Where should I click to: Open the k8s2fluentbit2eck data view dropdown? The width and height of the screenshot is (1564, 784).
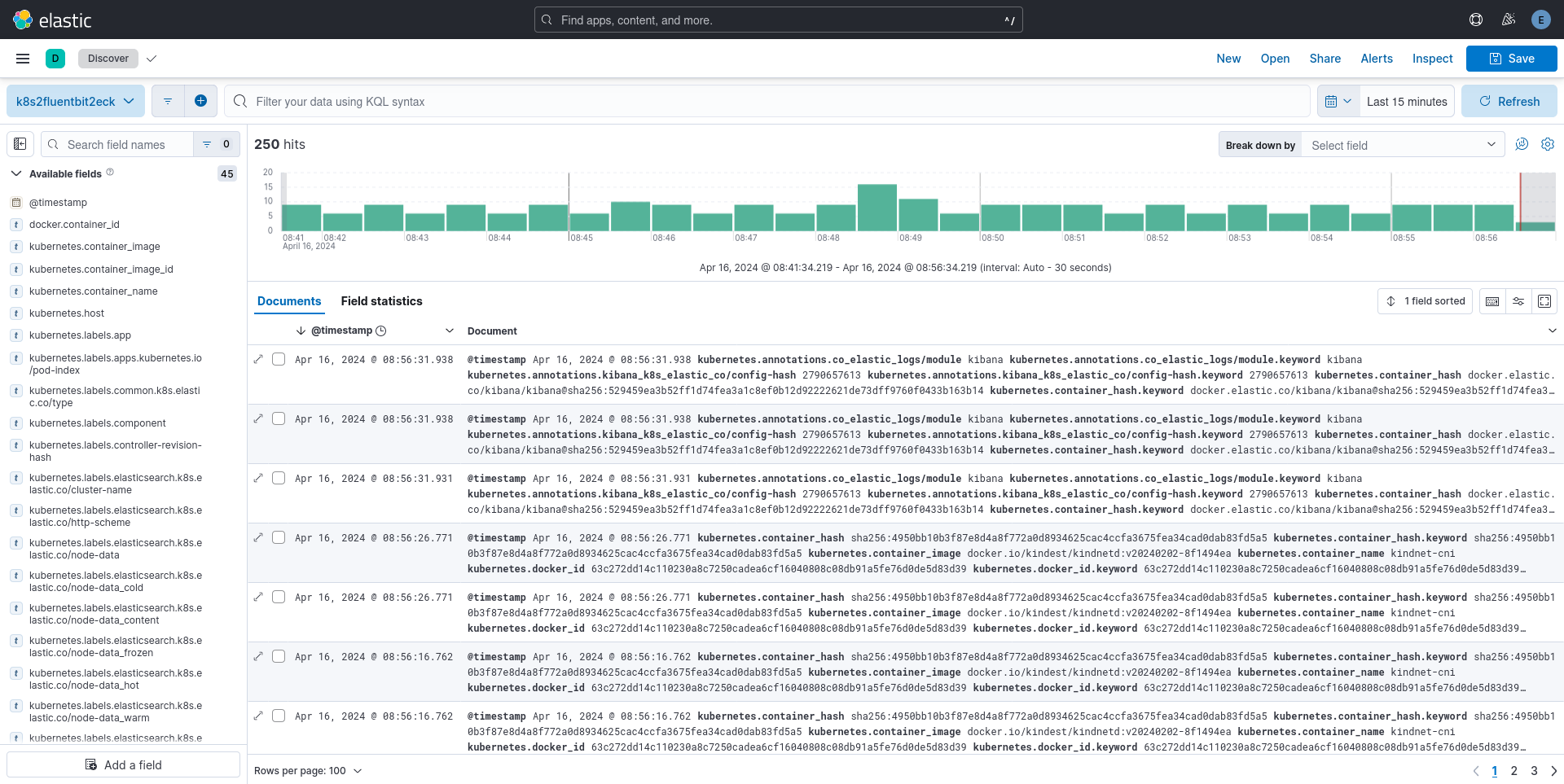(76, 101)
